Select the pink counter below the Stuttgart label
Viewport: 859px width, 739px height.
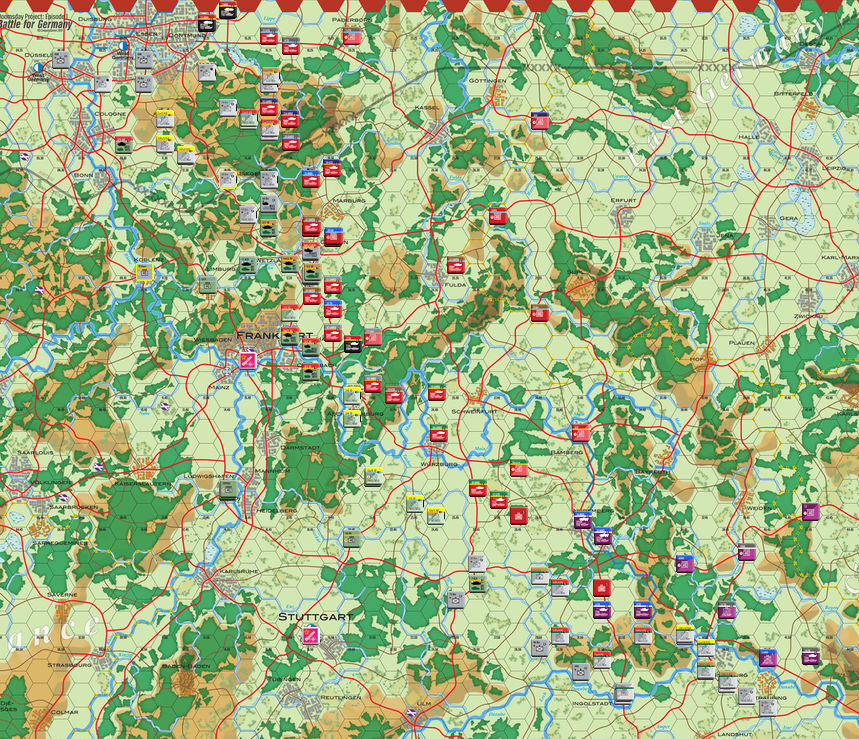click(312, 635)
